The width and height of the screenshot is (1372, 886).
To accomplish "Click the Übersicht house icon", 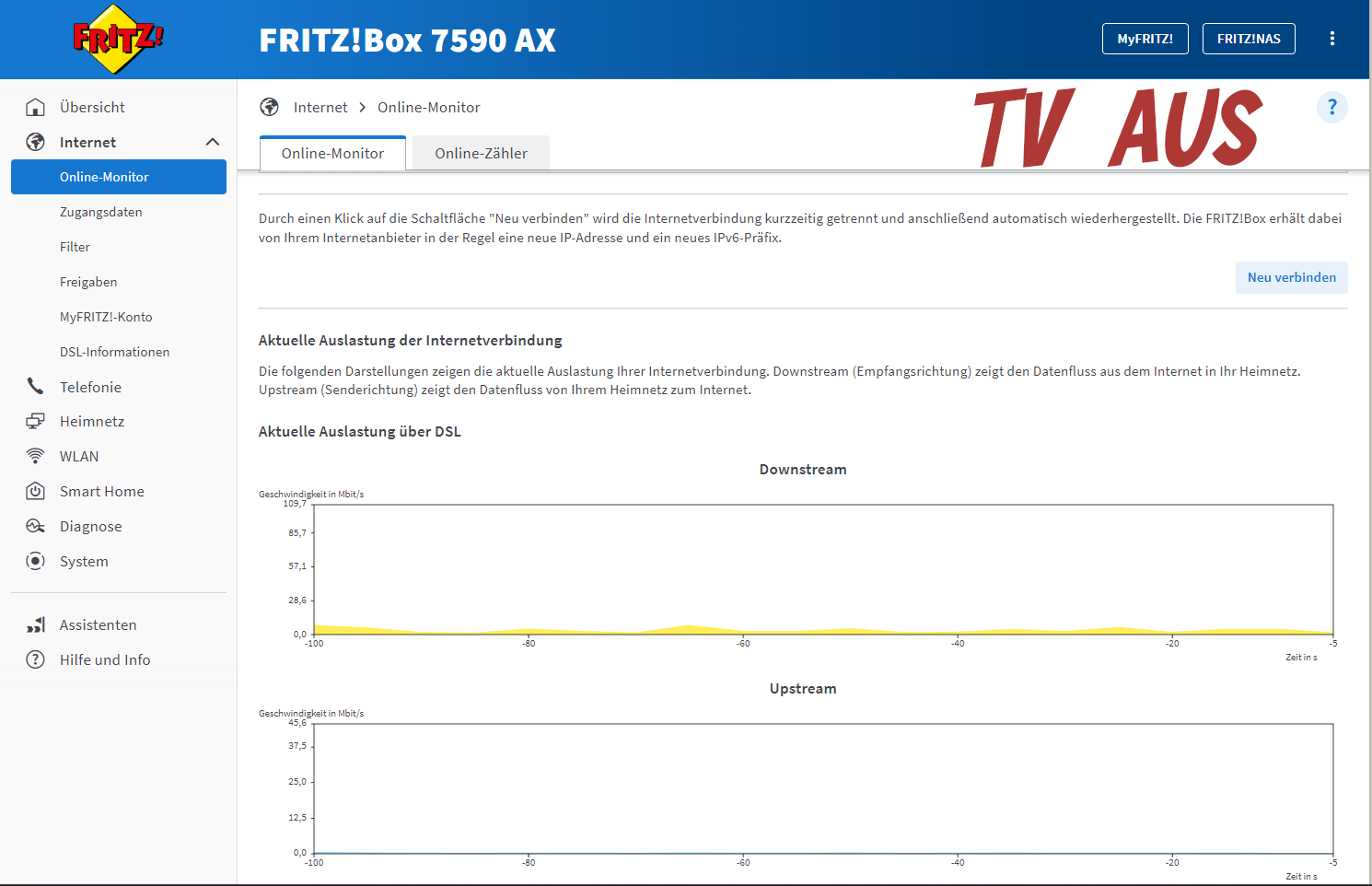I will [x=35, y=107].
